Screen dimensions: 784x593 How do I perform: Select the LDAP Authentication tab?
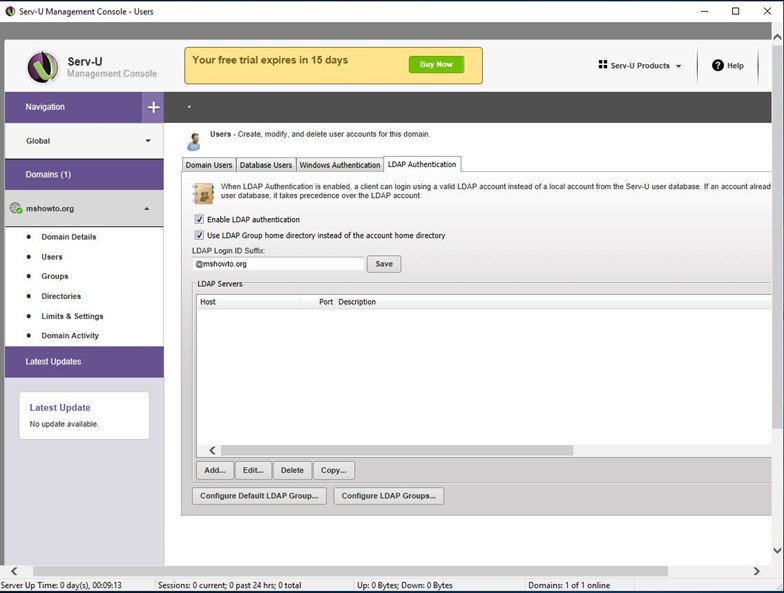422,164
